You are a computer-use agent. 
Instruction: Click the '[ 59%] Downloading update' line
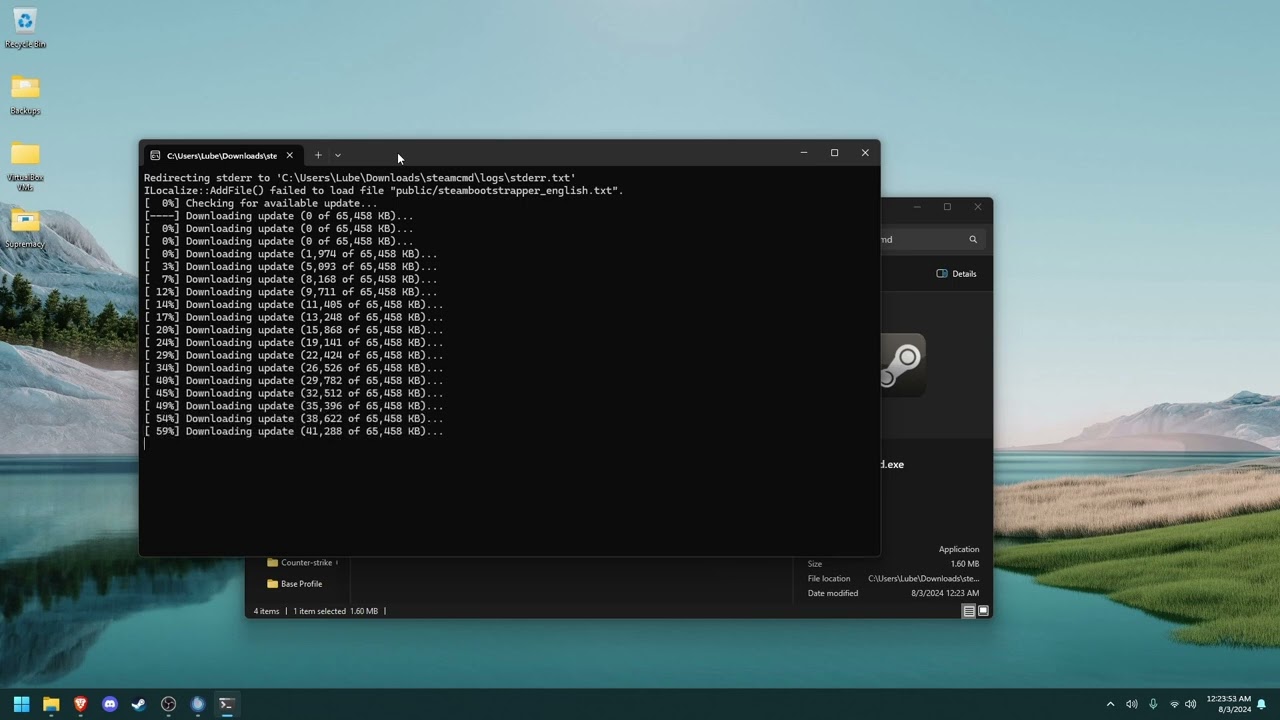(x=294, y=432)
